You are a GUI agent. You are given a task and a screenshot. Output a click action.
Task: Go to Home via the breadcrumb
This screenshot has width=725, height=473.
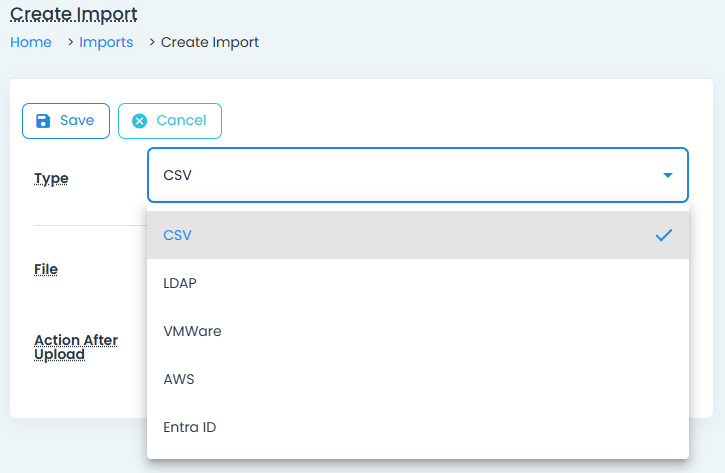click(31, 42)
